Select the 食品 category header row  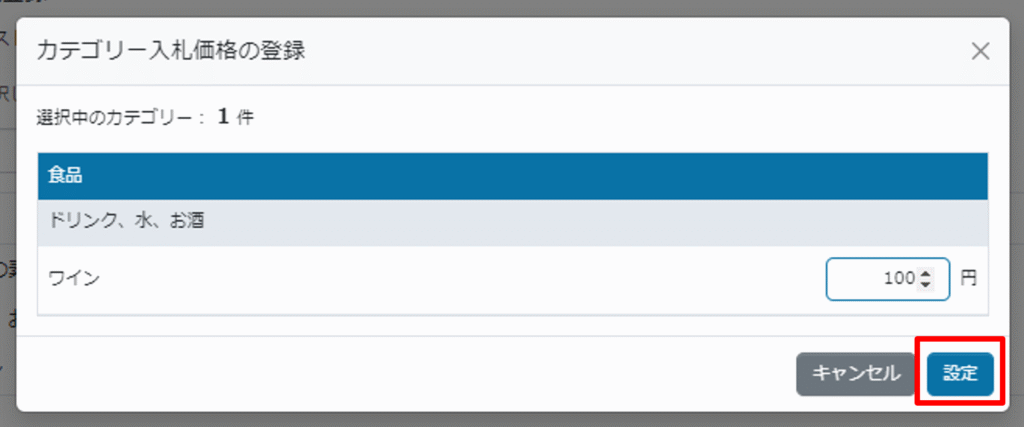pos(513,176)
